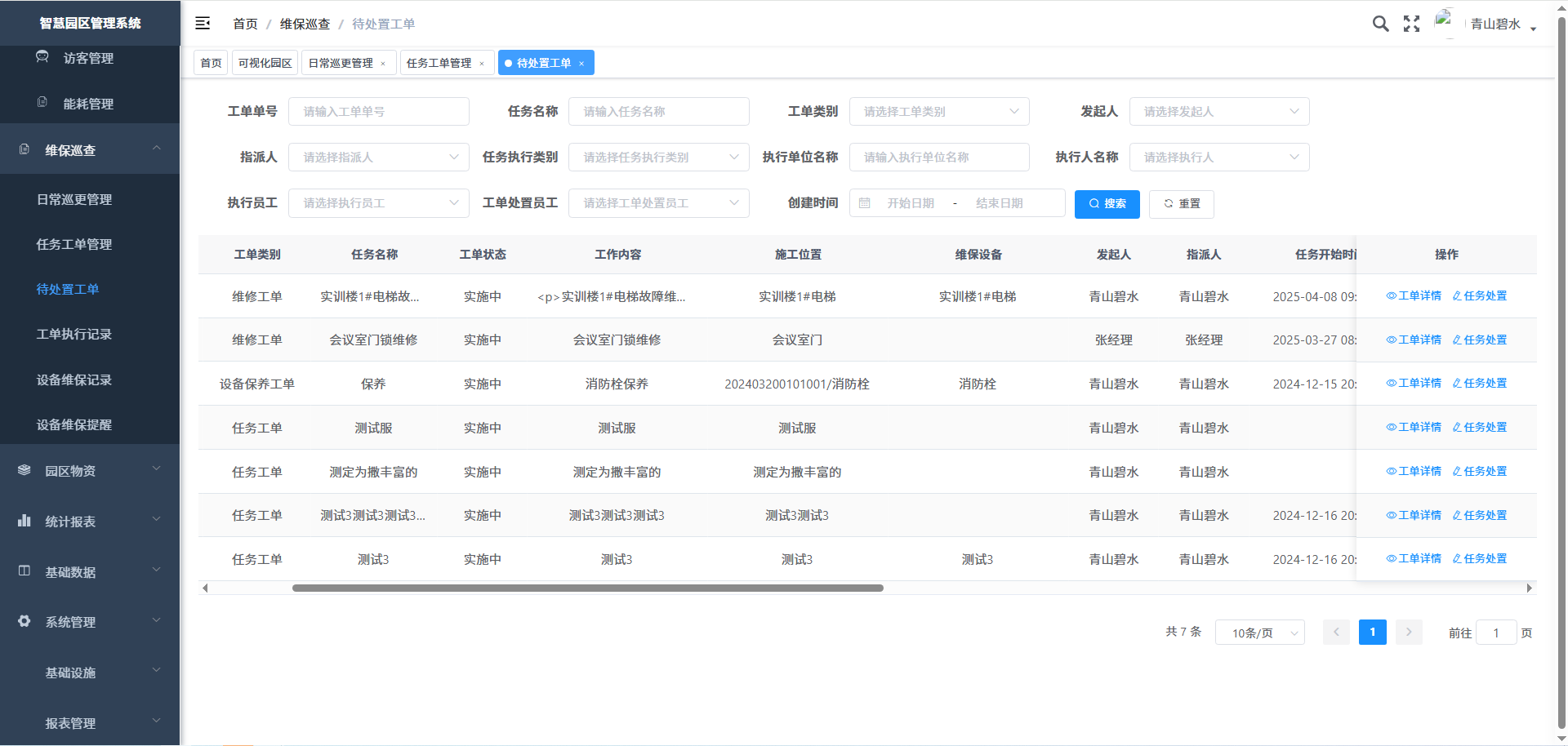Click the sidebar collapse hamburger icon
The height and width of the screenshot is (746, 1568).
coord(203,24)
